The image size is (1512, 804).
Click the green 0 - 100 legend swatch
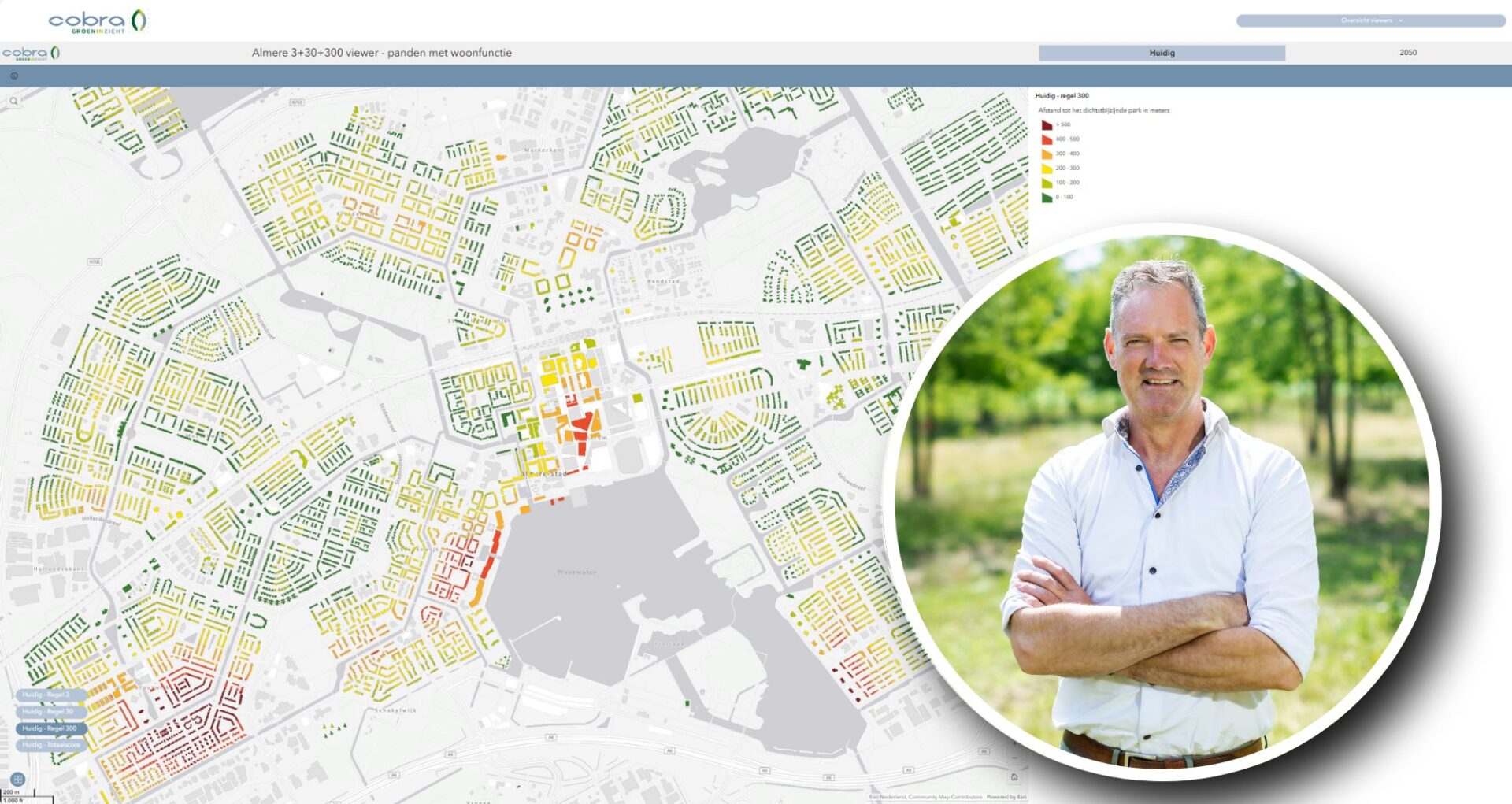1047,198
